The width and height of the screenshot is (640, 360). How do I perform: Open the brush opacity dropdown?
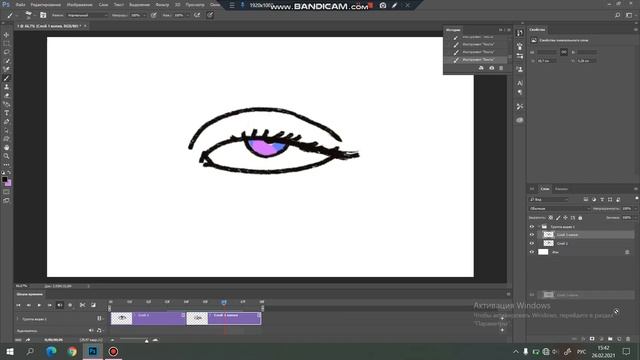click(144, 15)
